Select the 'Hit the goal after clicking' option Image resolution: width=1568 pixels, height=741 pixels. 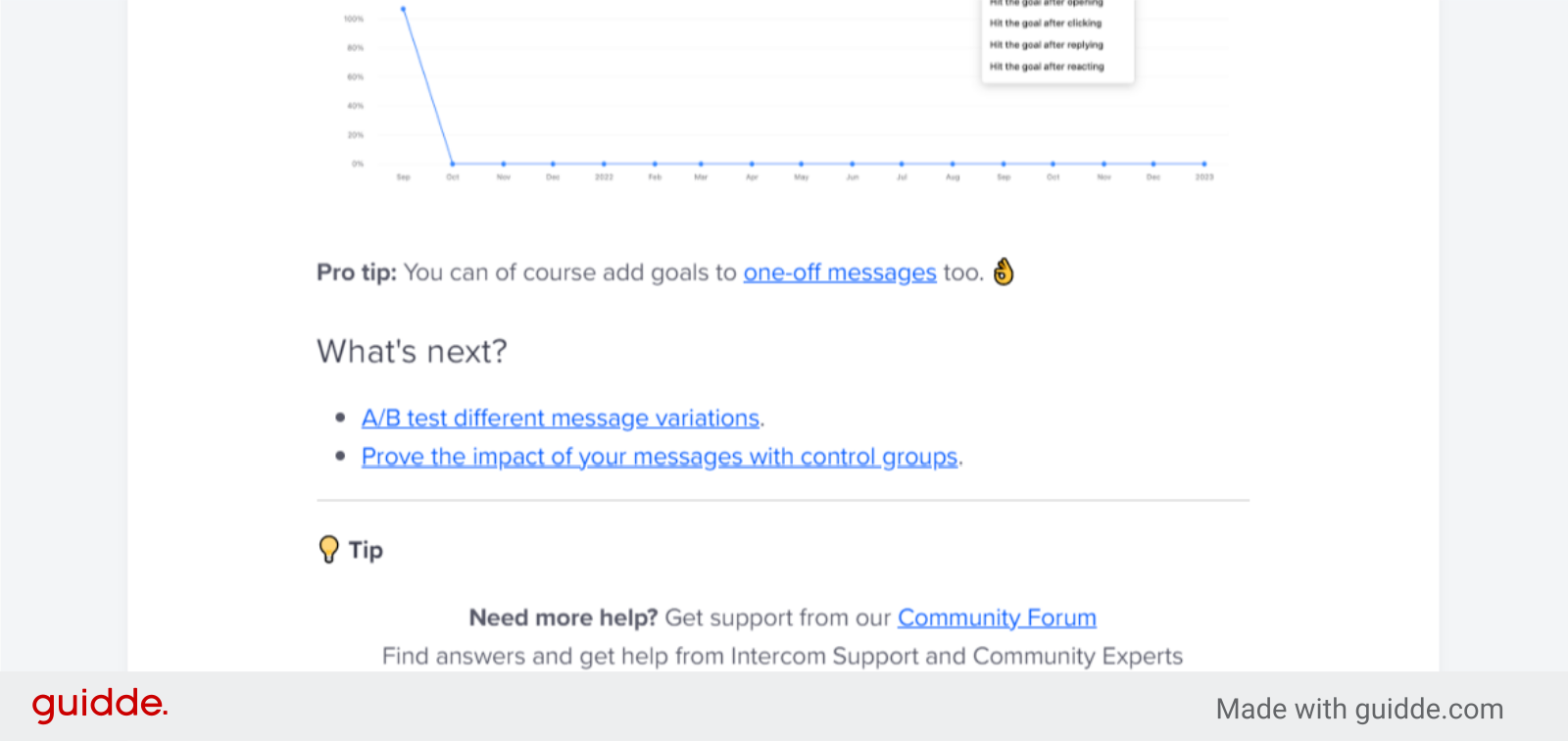(1045, 23)
